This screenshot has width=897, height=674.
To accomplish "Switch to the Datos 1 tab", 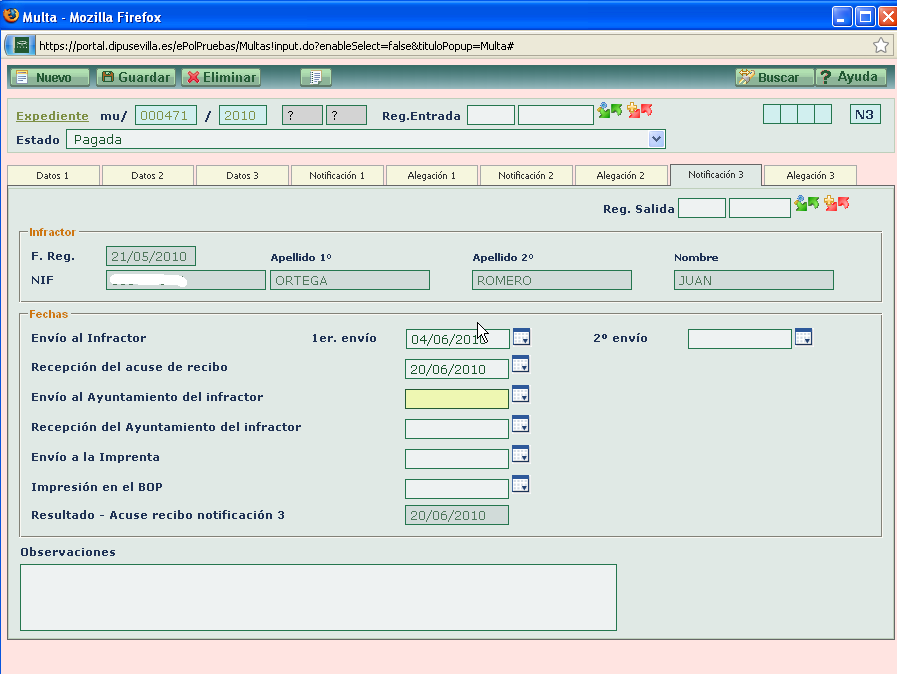I will [53, 176].
